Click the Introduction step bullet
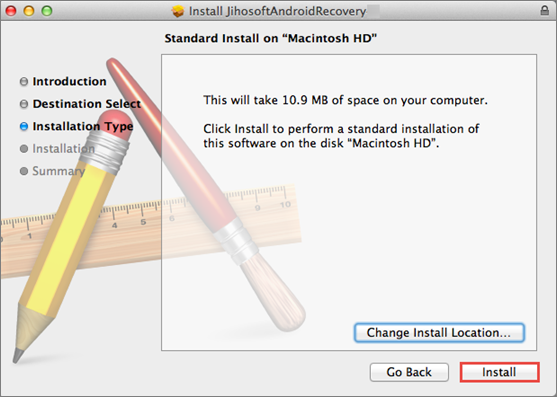 click(24, 82)
